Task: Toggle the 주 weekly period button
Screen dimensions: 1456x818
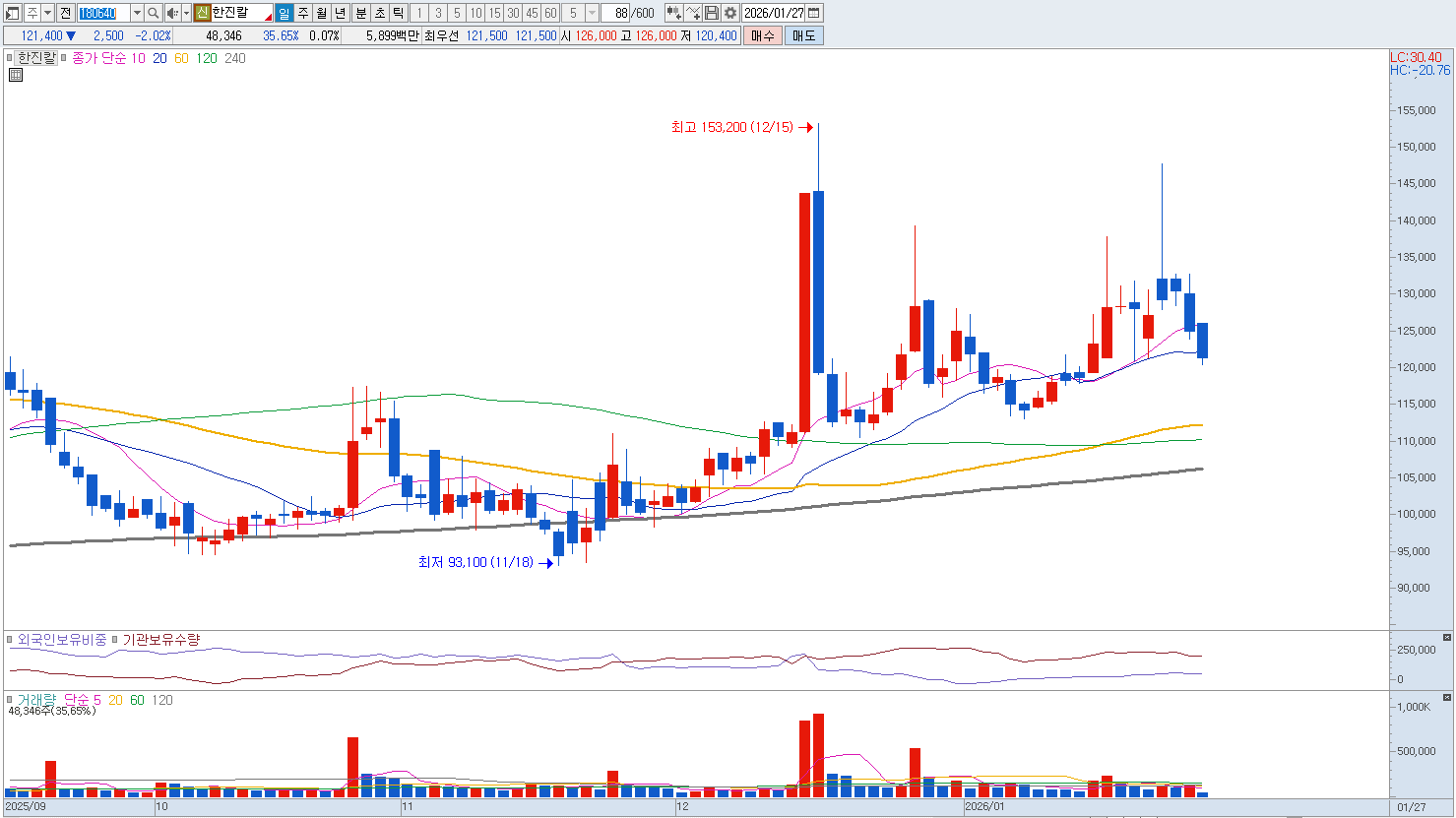Action: tap(302, 13)
